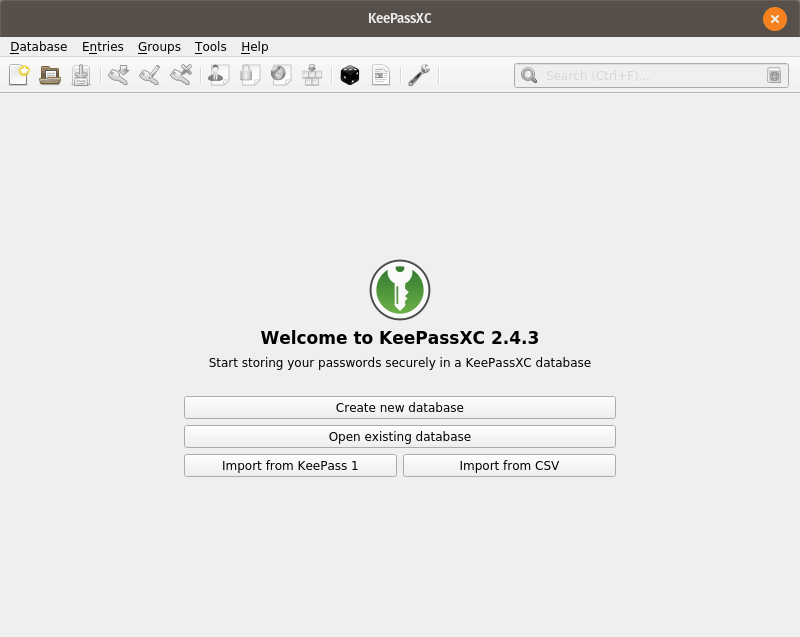Screen dimensions: 800x637
Task: Click Open existing database button
Action: click(x=400, y=437)
